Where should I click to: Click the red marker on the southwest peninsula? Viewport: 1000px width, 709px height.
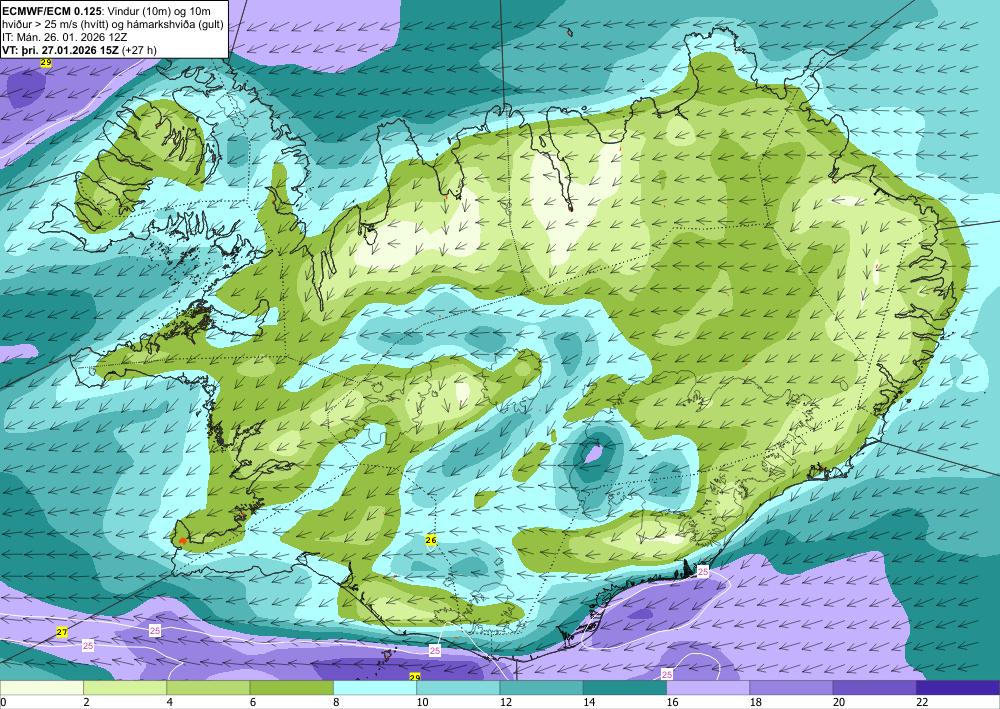(x=182, y=541)
